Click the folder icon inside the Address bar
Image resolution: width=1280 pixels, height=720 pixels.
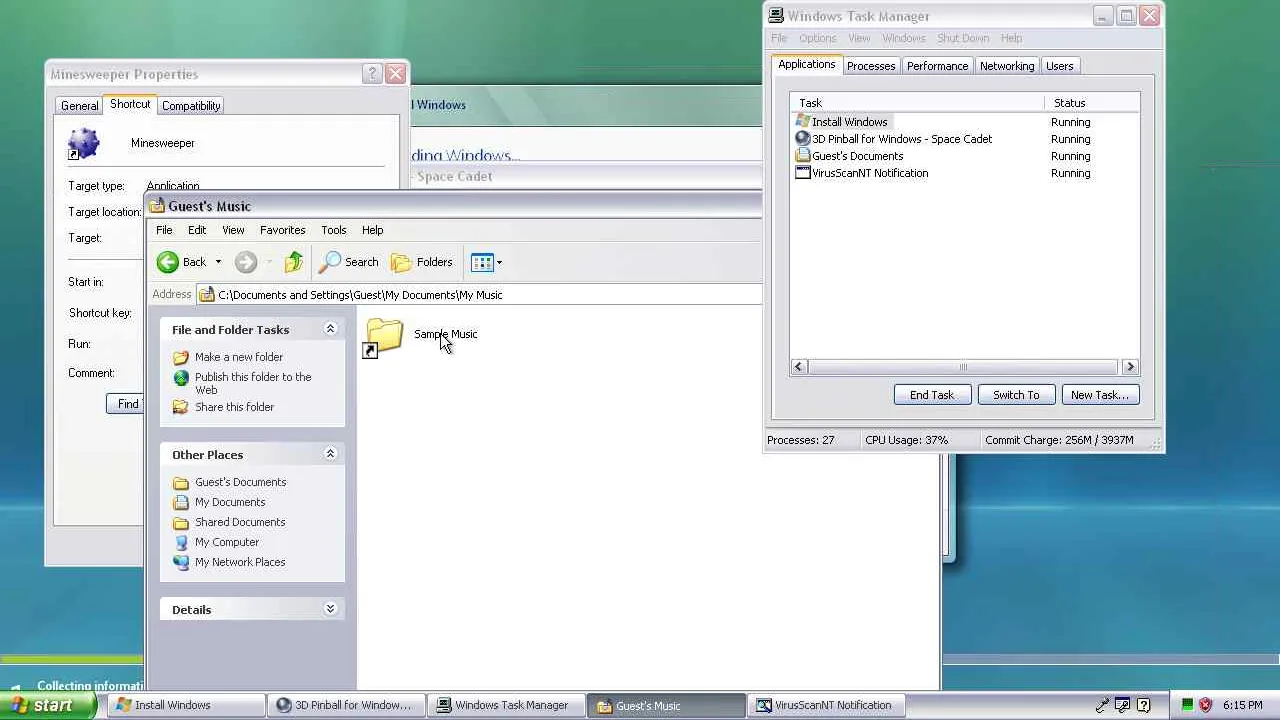point(207,295)
